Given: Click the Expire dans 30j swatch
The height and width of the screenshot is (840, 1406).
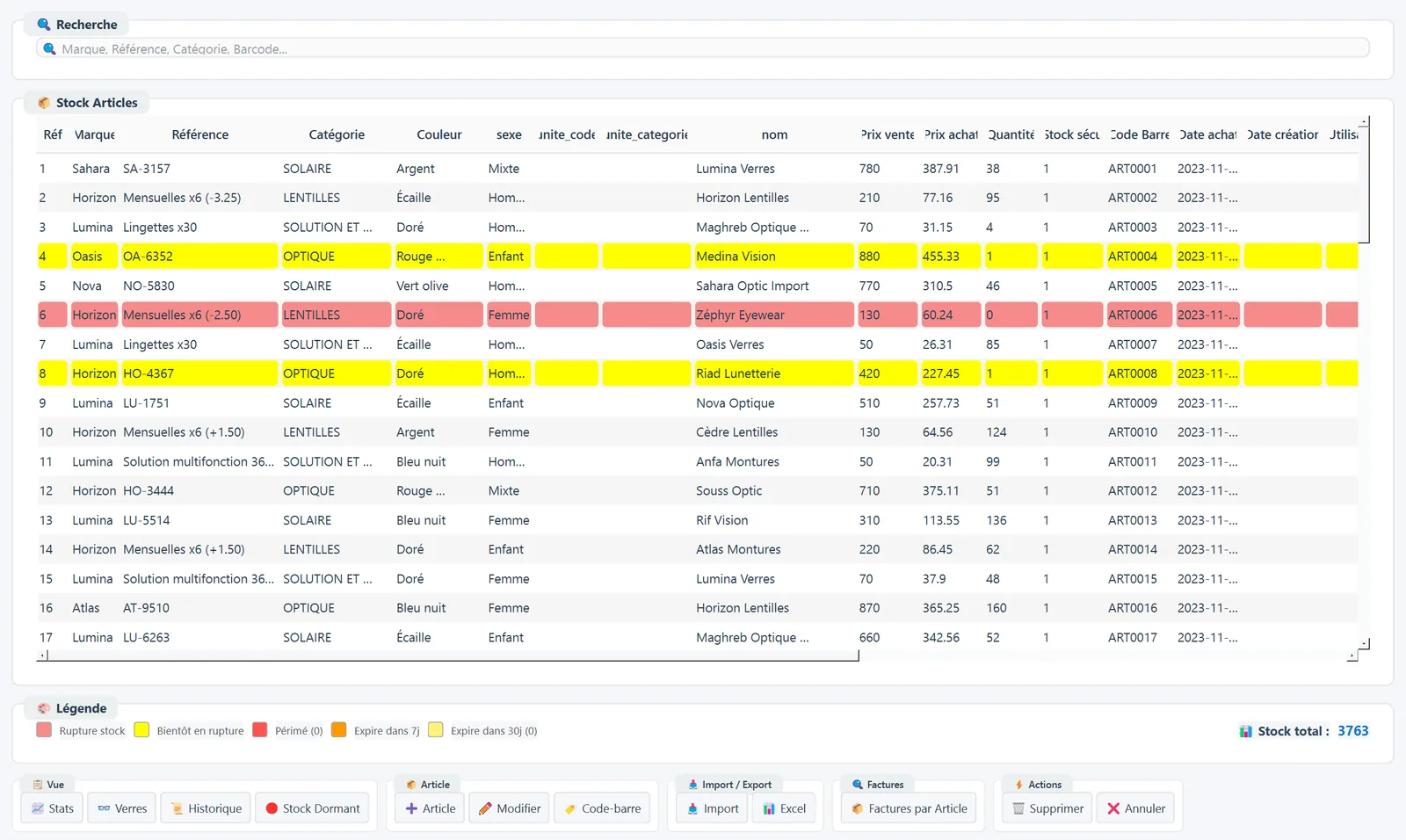Looking at the screenshot, I should [435, 730].
